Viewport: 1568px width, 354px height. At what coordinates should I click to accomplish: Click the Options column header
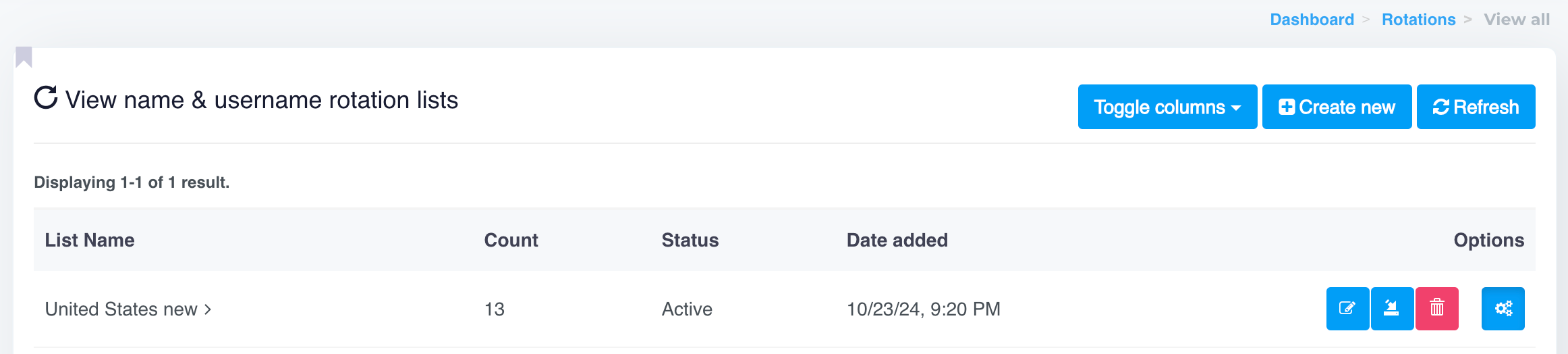tap(1488, 241)
